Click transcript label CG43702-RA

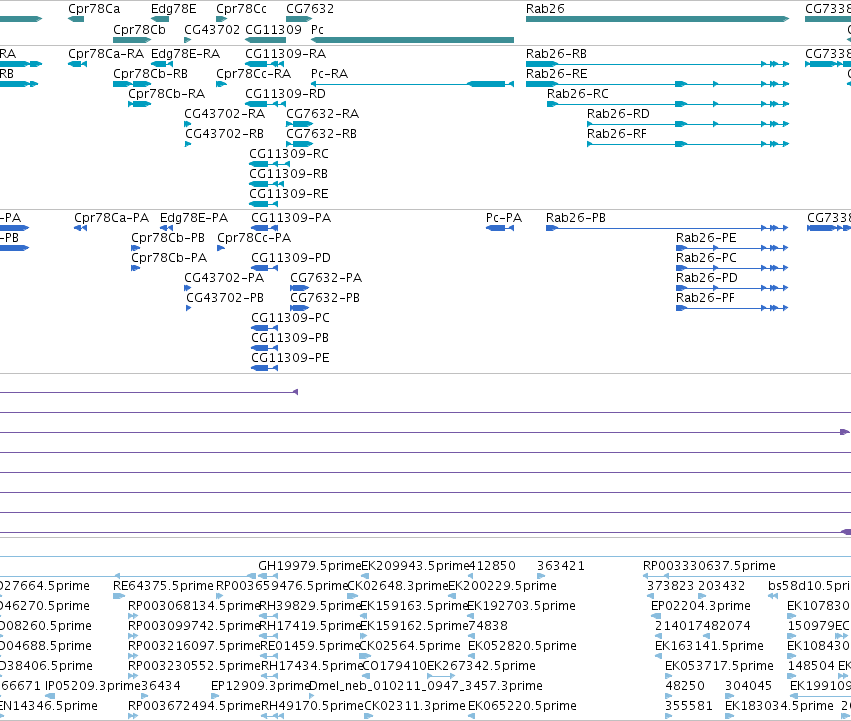click(x=224, y=114)
